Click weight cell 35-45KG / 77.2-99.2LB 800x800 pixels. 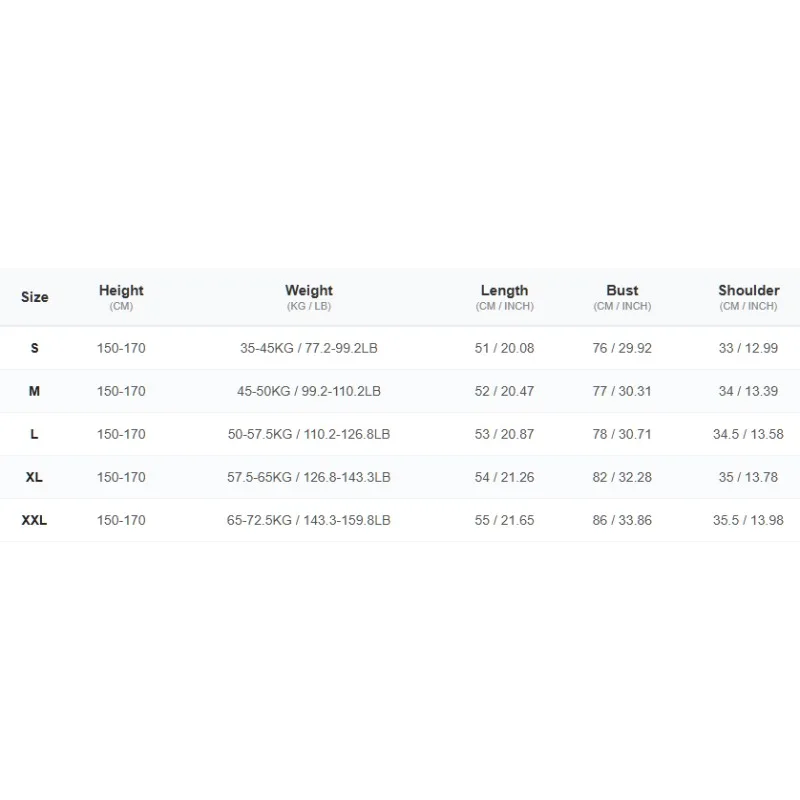(309, 348)
